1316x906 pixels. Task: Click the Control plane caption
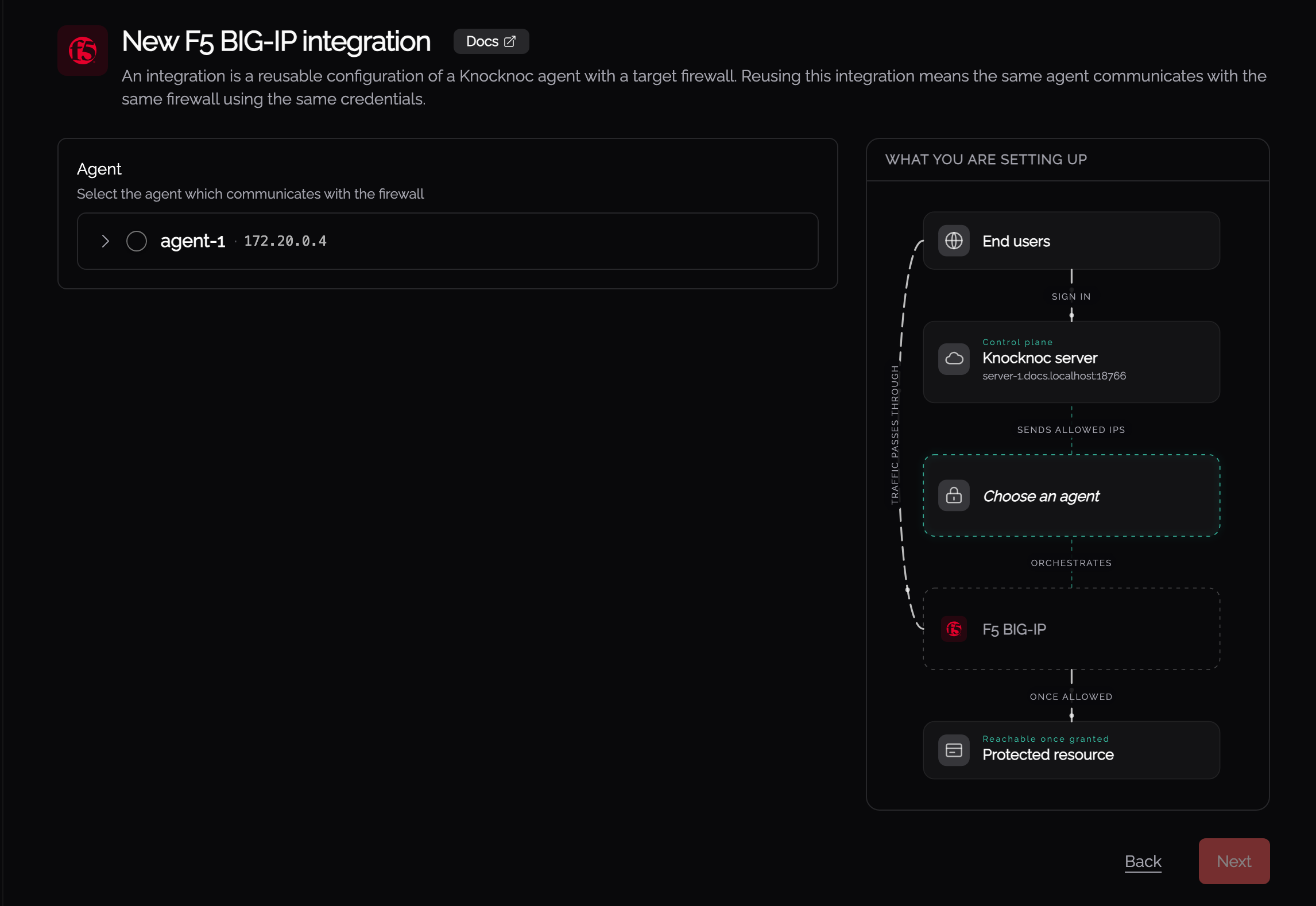coord(1017,342)
